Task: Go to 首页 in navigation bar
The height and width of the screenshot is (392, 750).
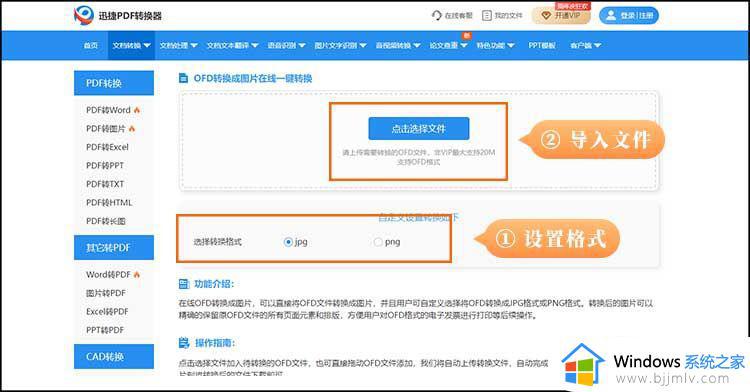Action: click(x=90, y=45)
